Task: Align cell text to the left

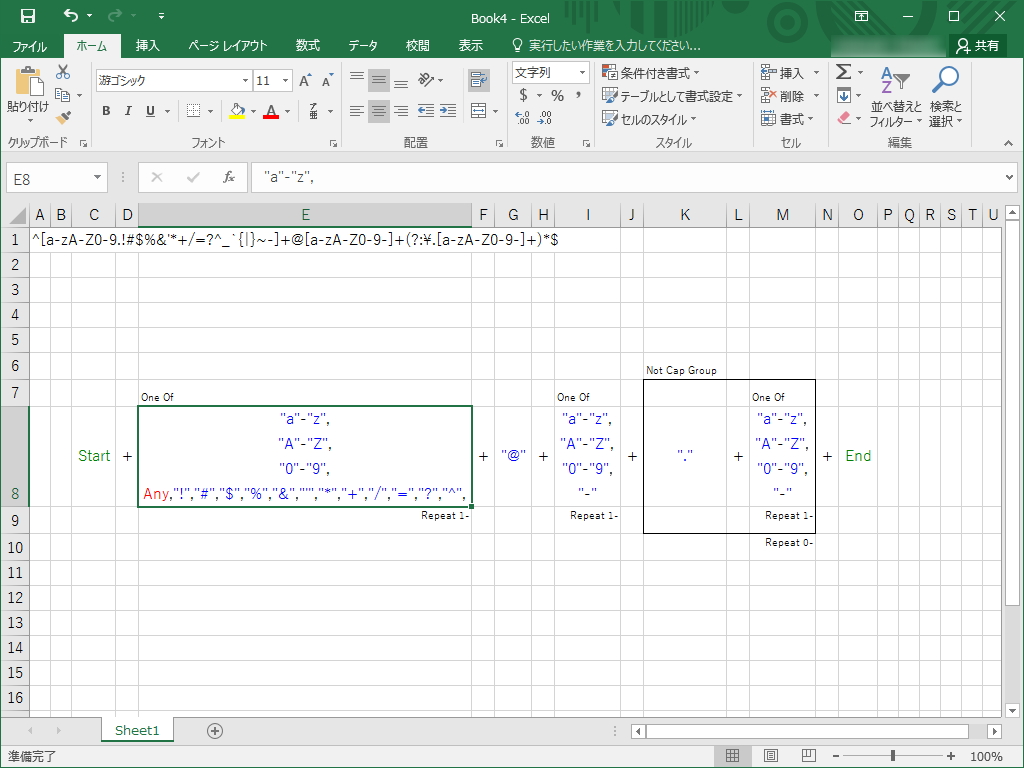Action: pos(357,111)
